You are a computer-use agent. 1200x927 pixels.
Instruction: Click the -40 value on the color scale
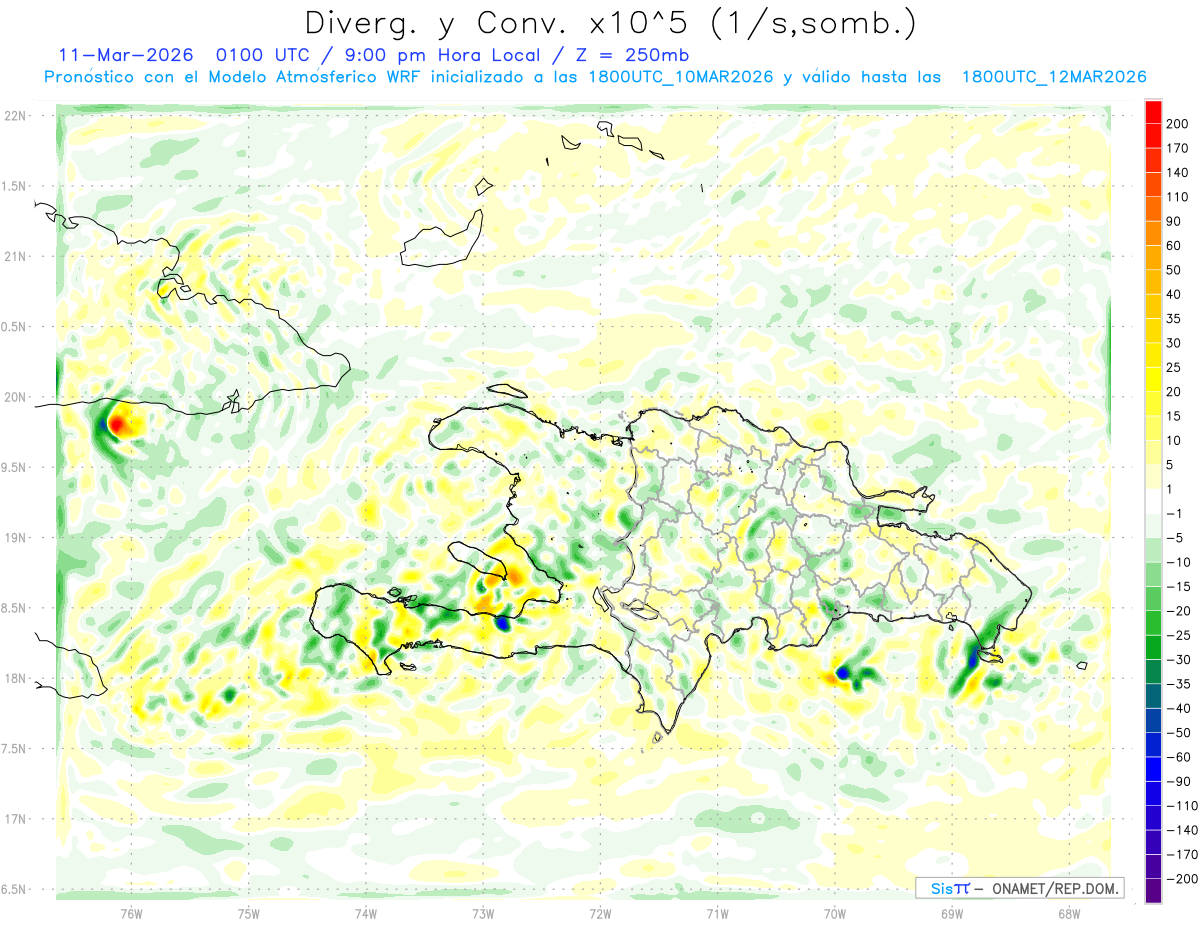pyautogui.click(x=1177, y=709)
